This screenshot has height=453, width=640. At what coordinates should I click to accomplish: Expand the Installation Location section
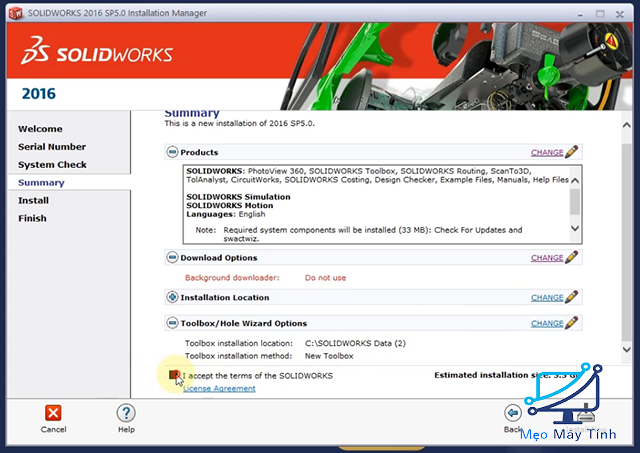tap(172, 297)
